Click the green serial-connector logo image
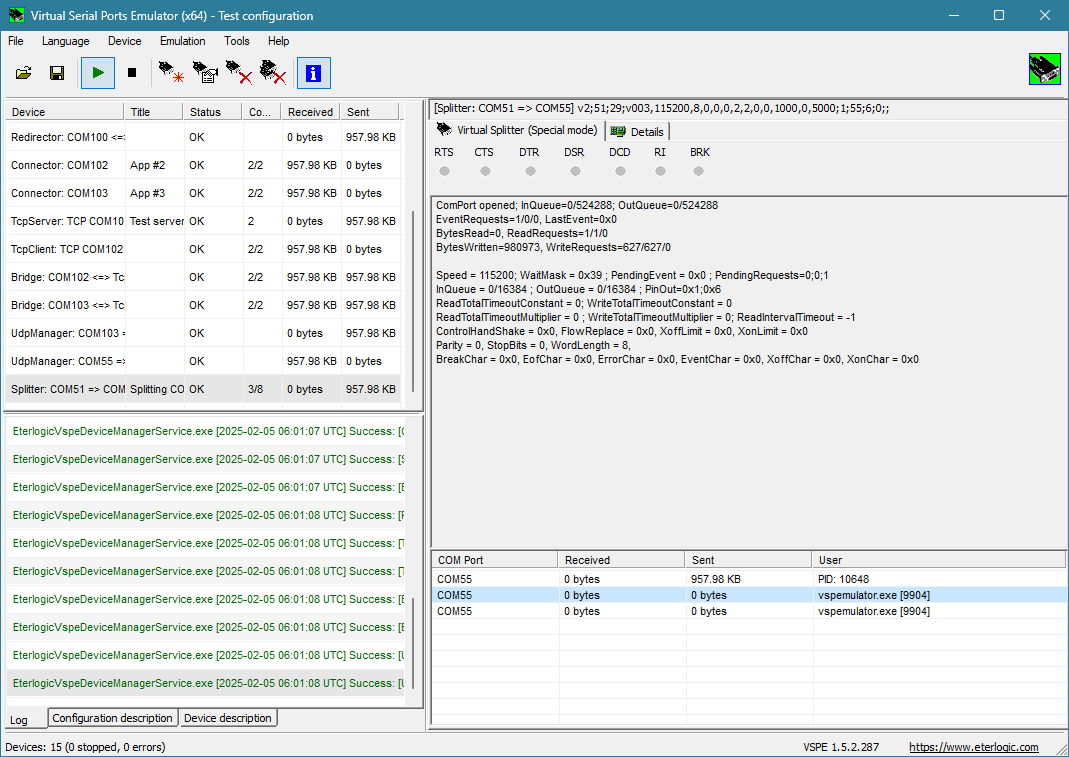The image size is (1069, 757). pos(1044,70)
